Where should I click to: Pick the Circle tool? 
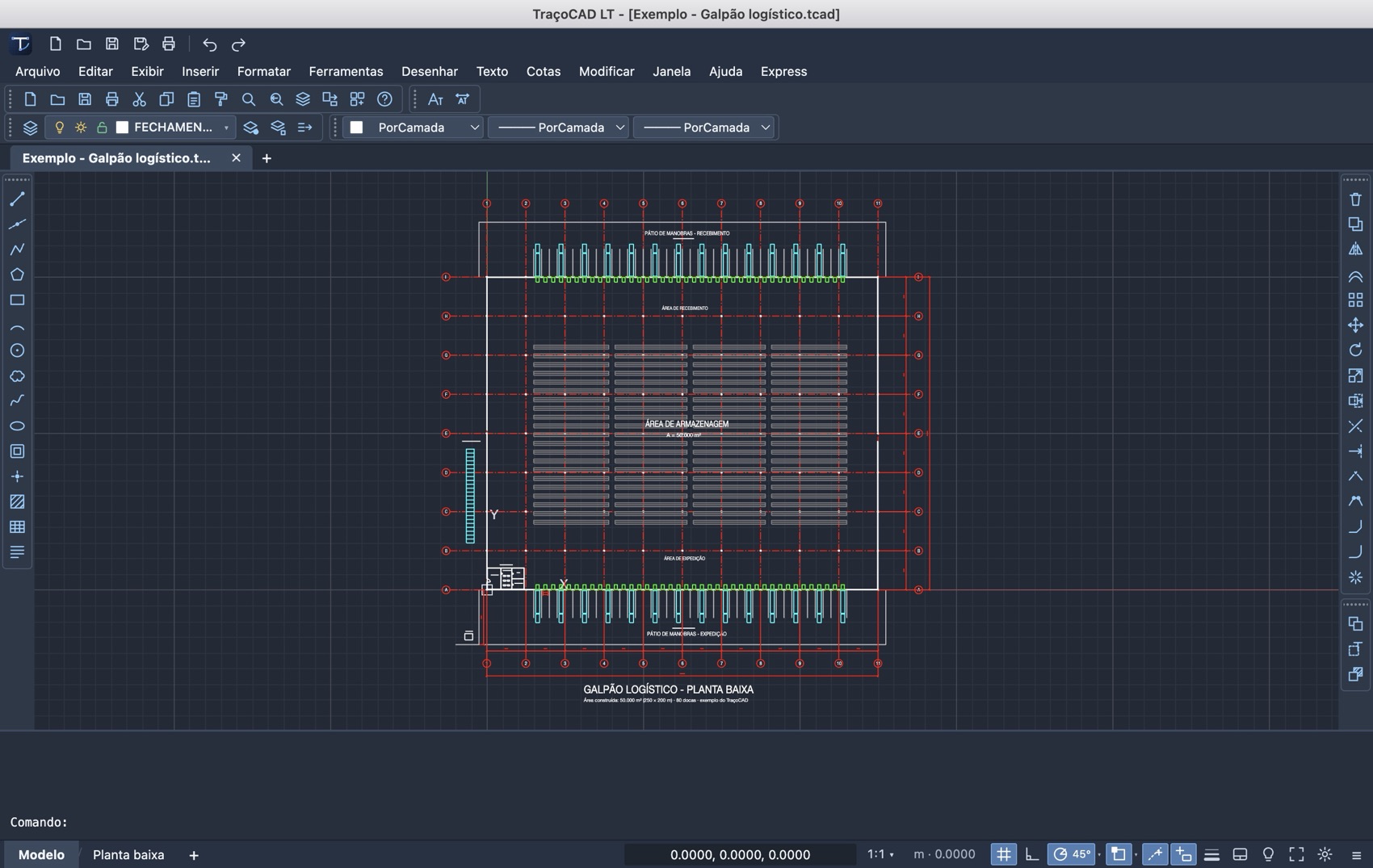(17, 350)
